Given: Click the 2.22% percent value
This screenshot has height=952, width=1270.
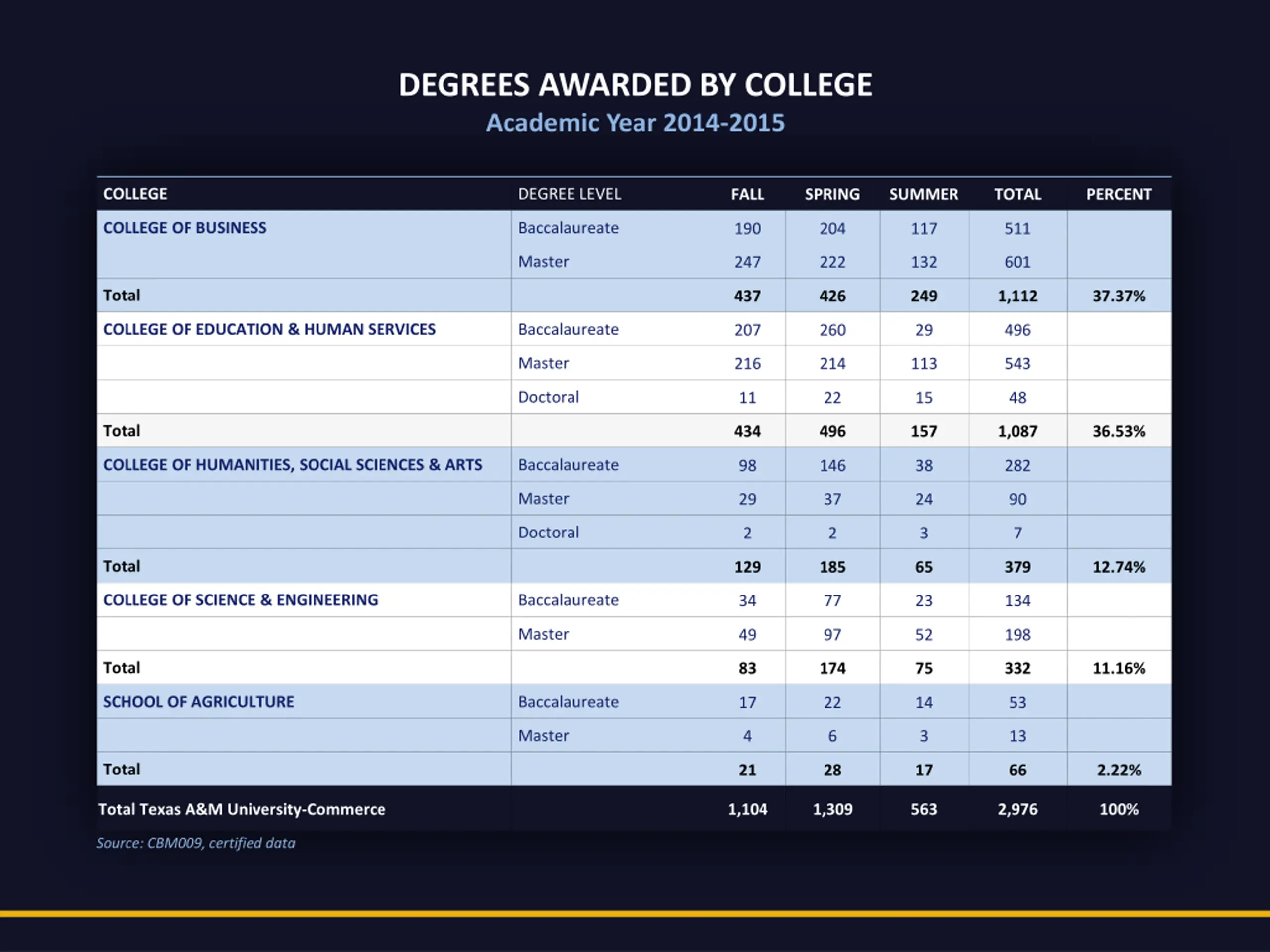Looking at the screenshot, I should (1118, 770).
